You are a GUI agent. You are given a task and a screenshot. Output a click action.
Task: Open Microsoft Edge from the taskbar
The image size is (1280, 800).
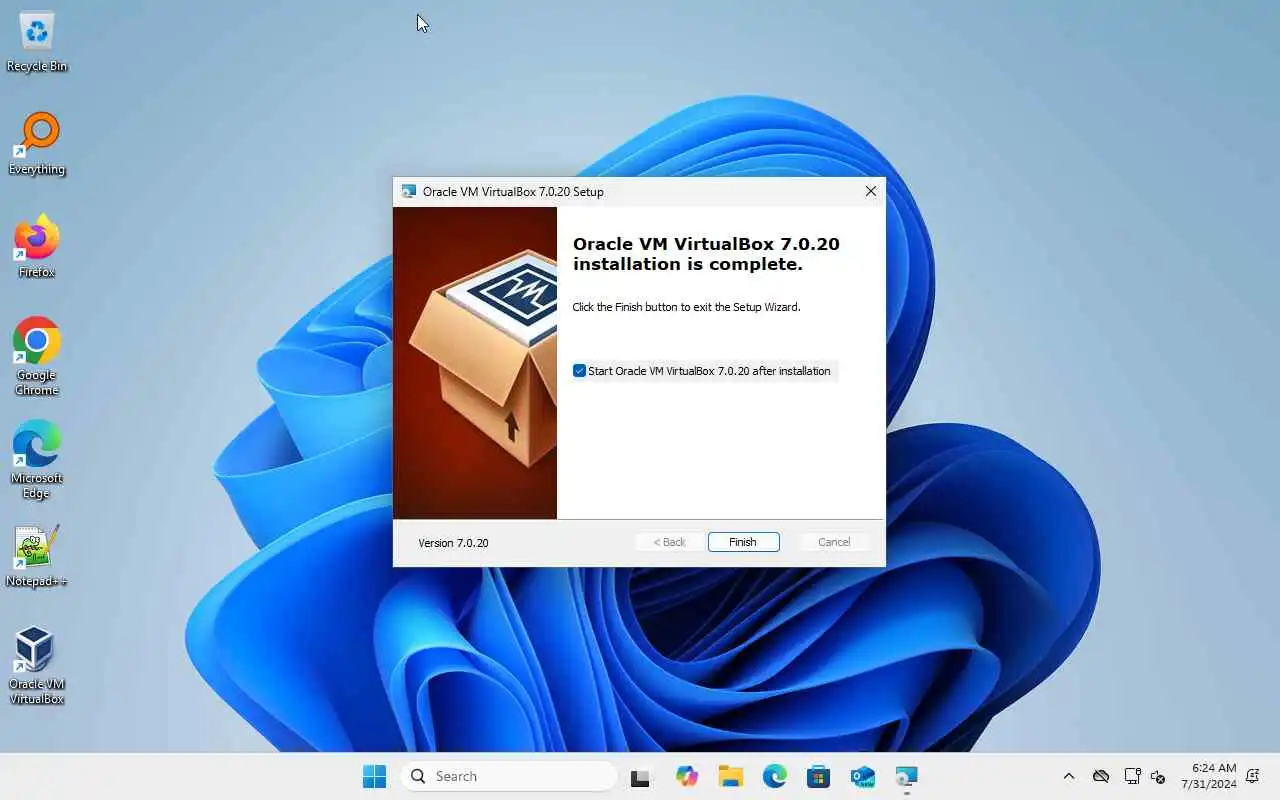pos(775,776)
